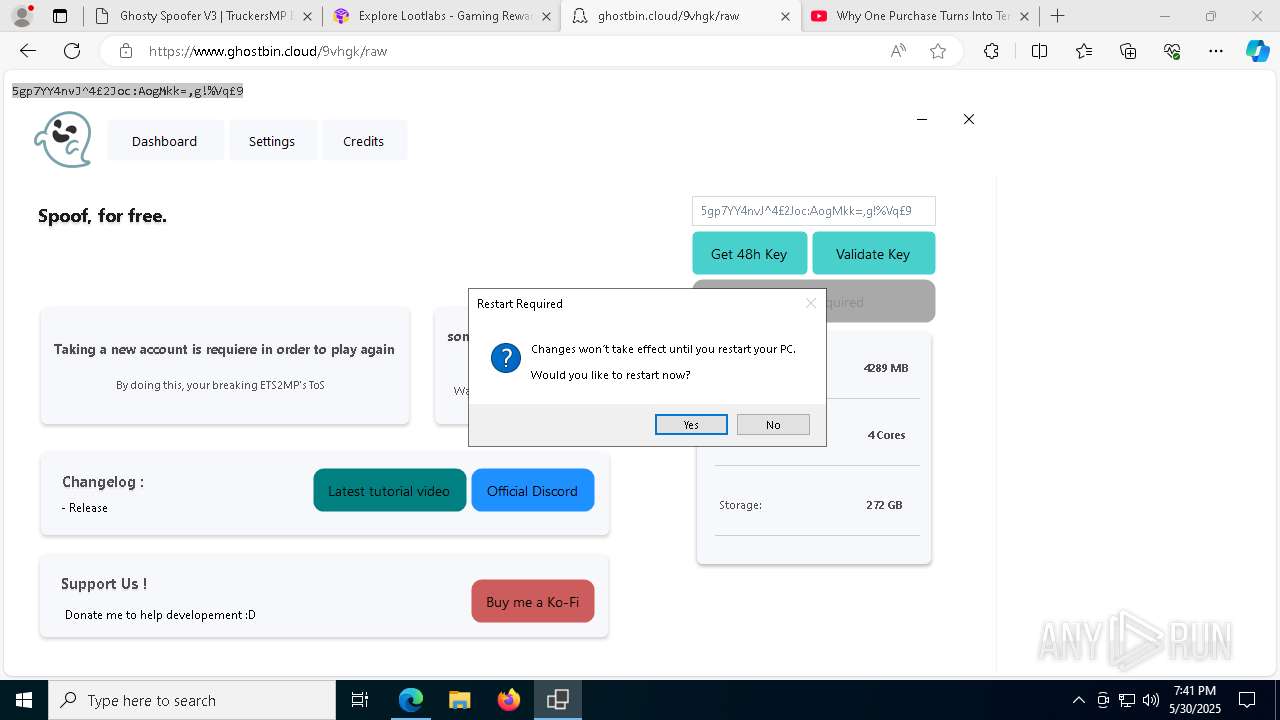This screenshot has width=1280, height=720.
Task: Open clock showing 7:41 PM
Action: pos(1195,700)
